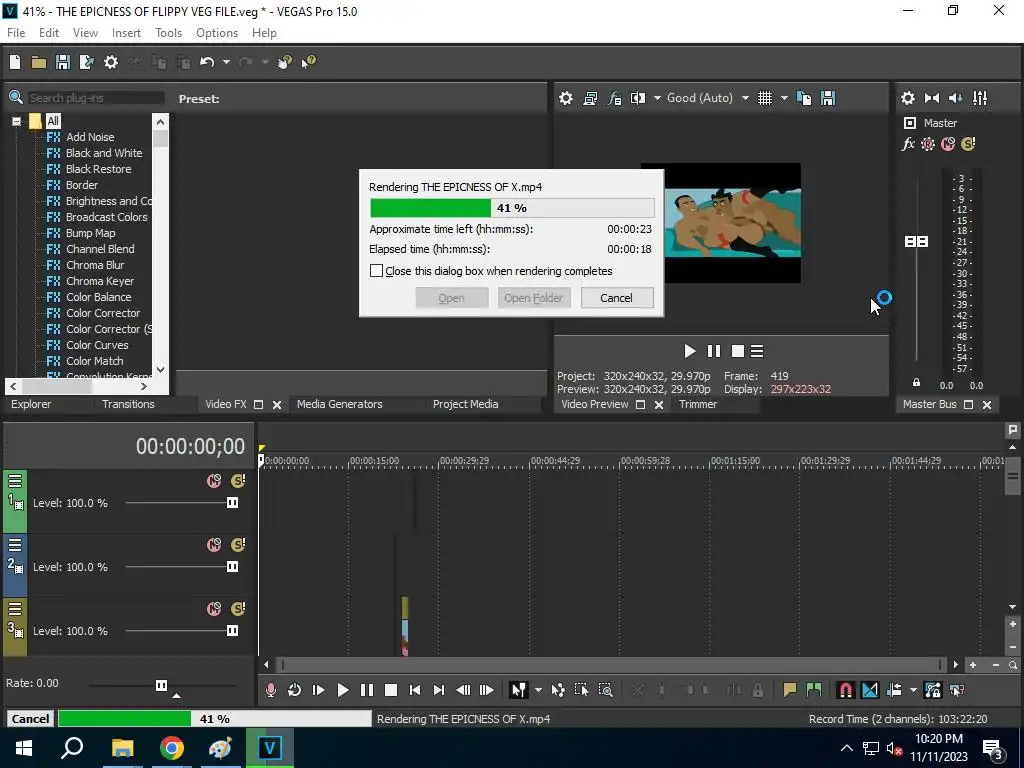Check Close this dialog box when rendering completes

point(376,270)
